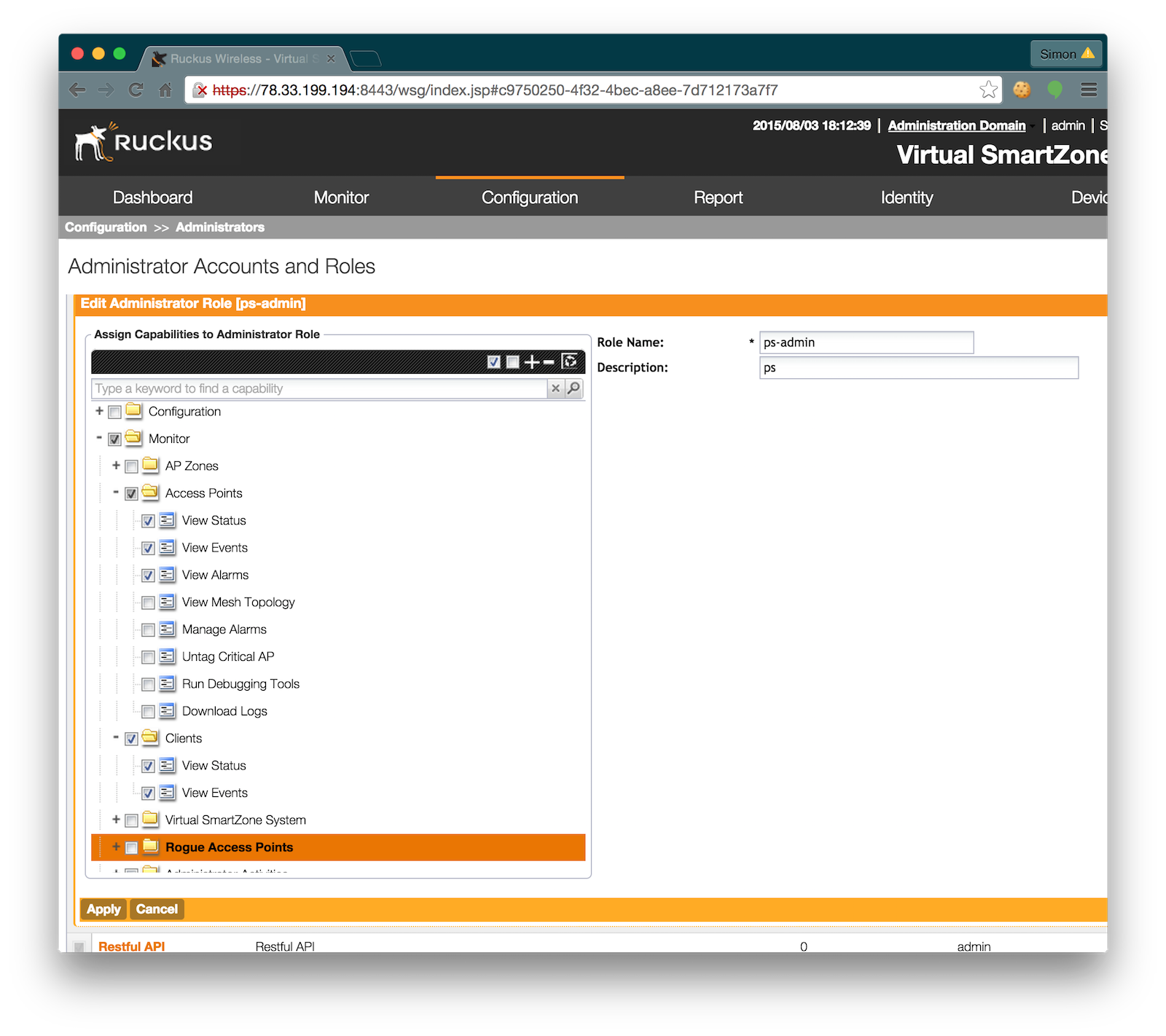
Task: Click the Virtual SmartZone System folder icon
Action: (150, 819)
